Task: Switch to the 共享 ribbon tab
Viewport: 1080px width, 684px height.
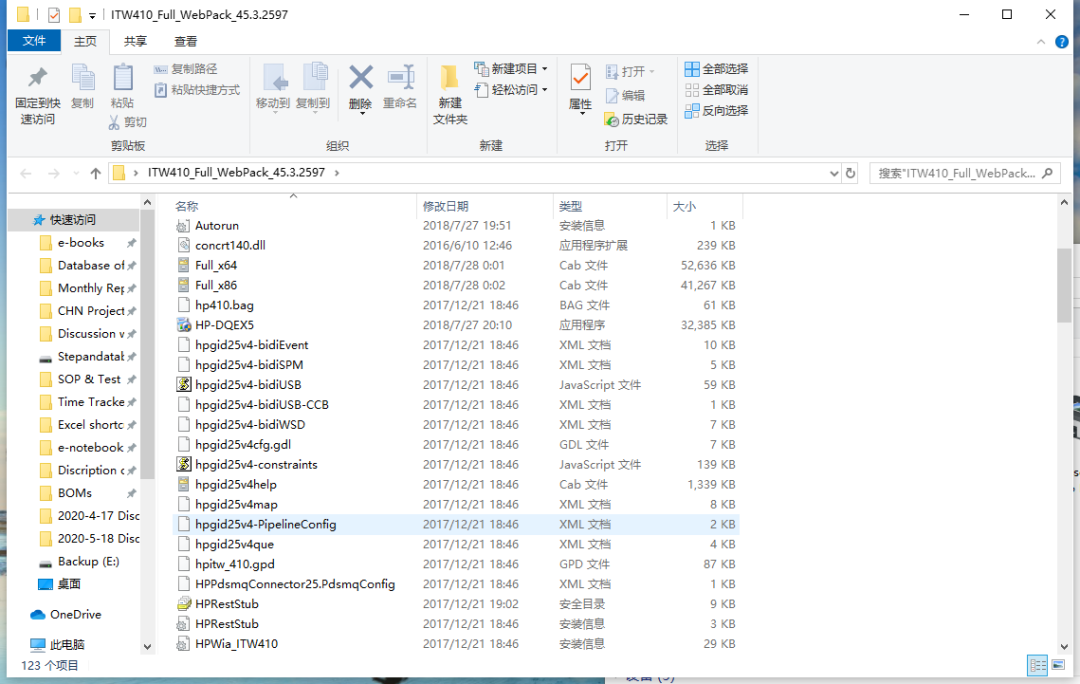Action: point(135,41)
